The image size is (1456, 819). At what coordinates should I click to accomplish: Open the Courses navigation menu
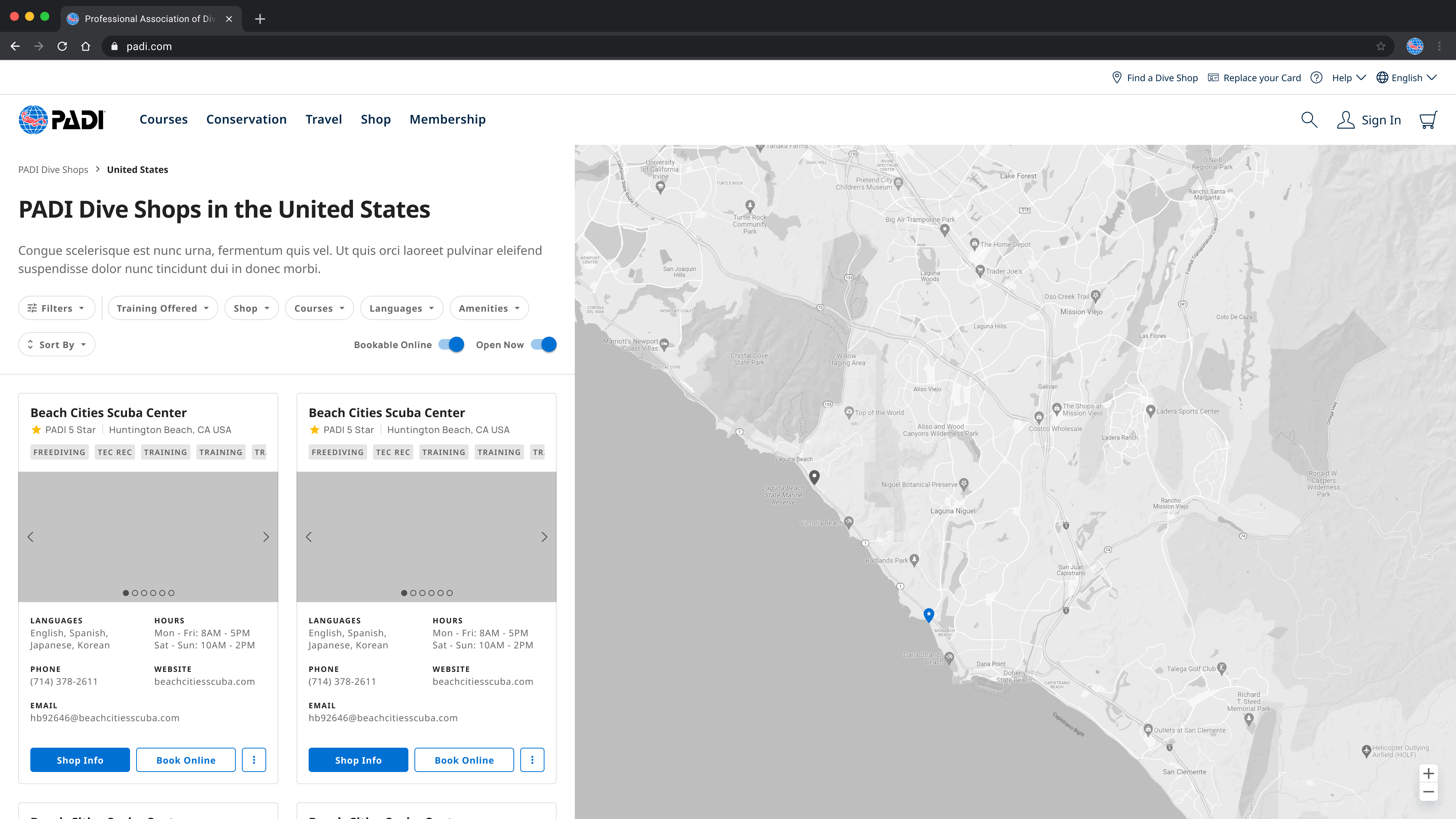(x=163, y=119)
